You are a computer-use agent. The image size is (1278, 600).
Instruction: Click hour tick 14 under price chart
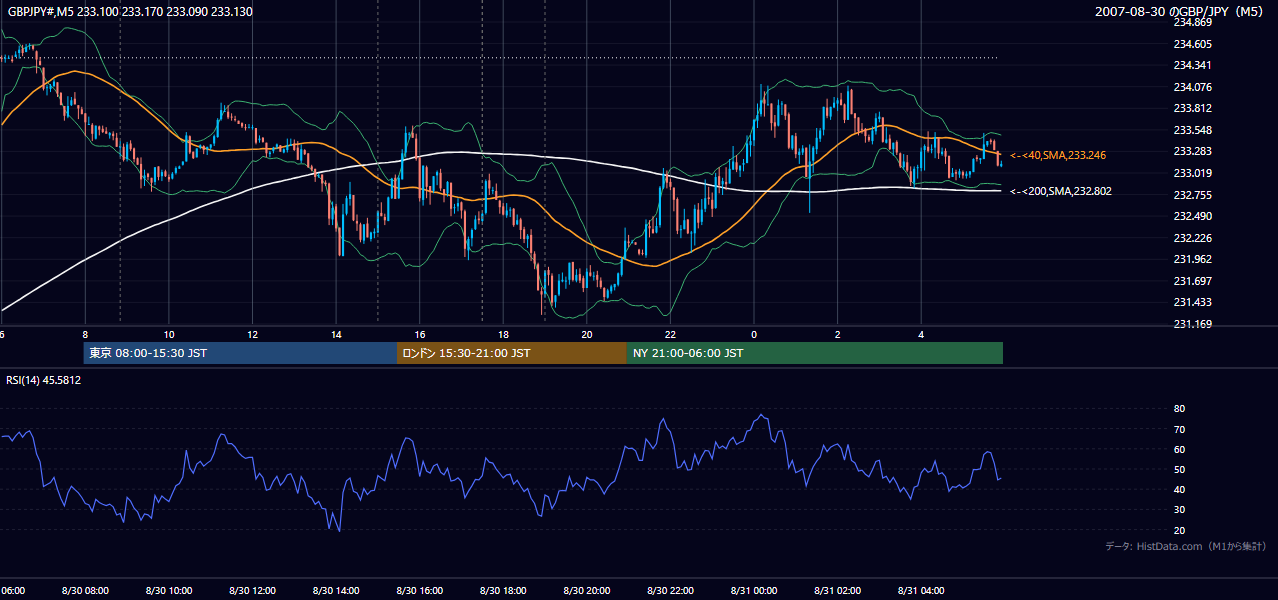tap(336, 334)
